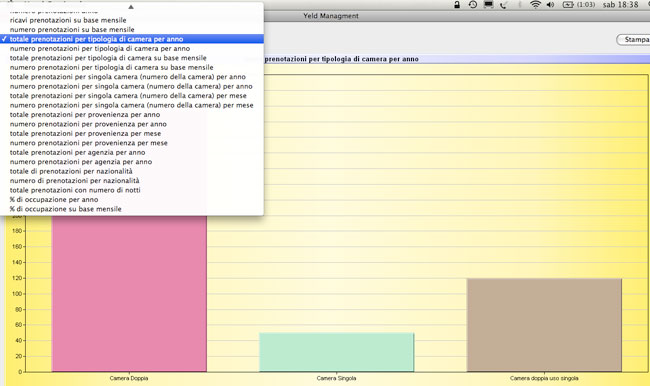650x386 pixels.
Task: Choose '% di occupazione per anno'
Action: [132, 199]
